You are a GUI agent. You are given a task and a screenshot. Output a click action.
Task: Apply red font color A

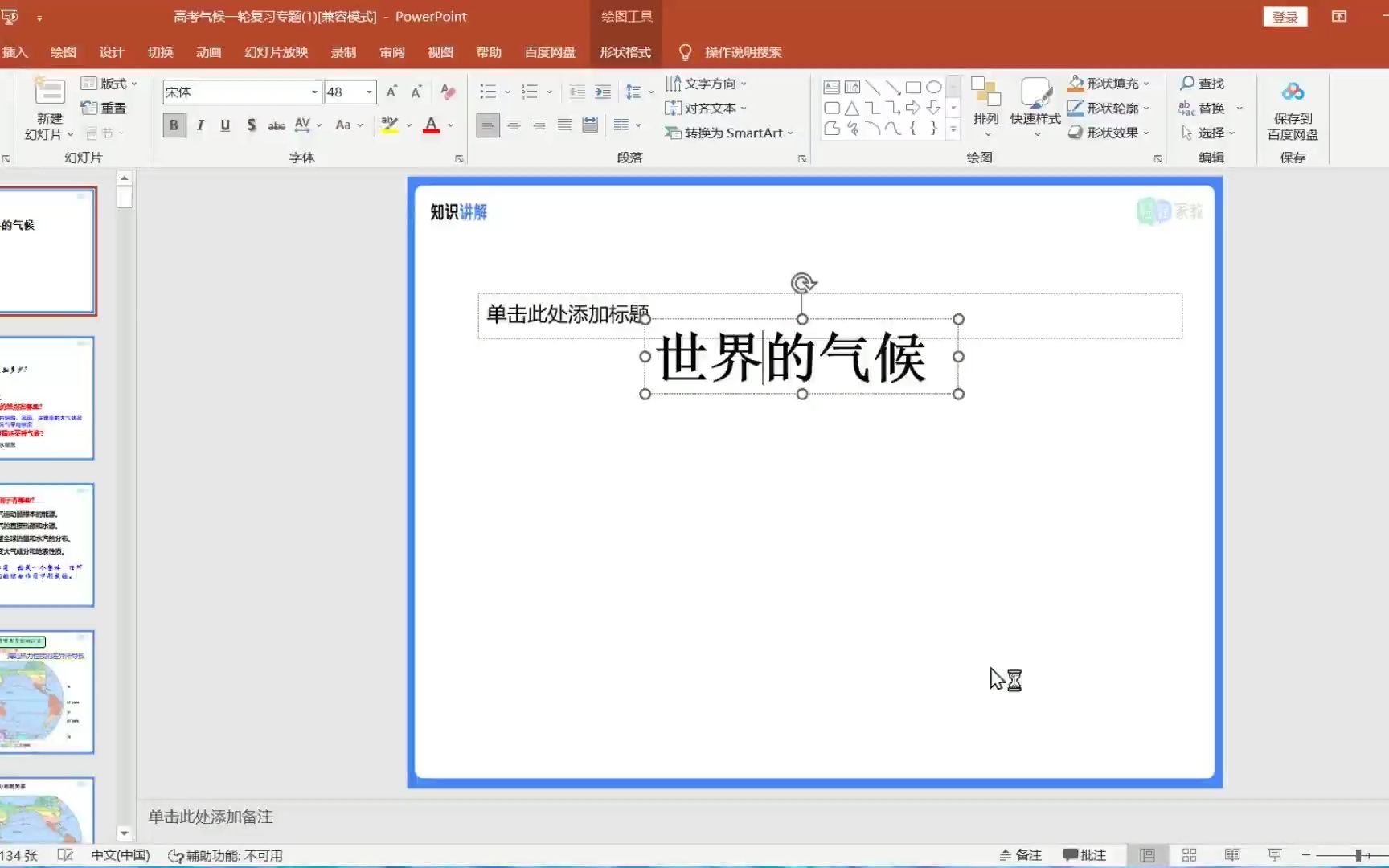432,125
